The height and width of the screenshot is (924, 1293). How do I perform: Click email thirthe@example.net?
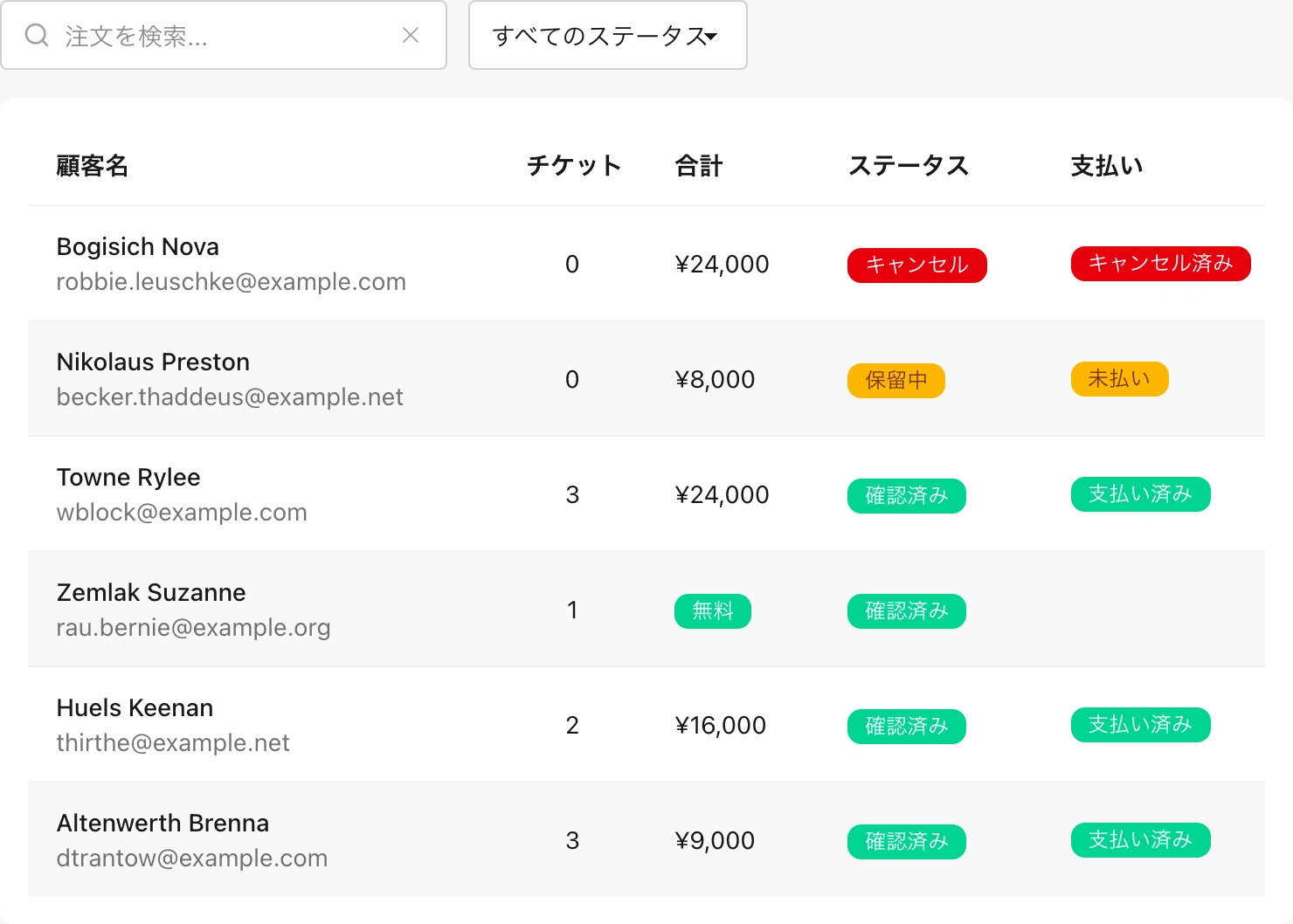pyautogui.click(x=173, y=743)
